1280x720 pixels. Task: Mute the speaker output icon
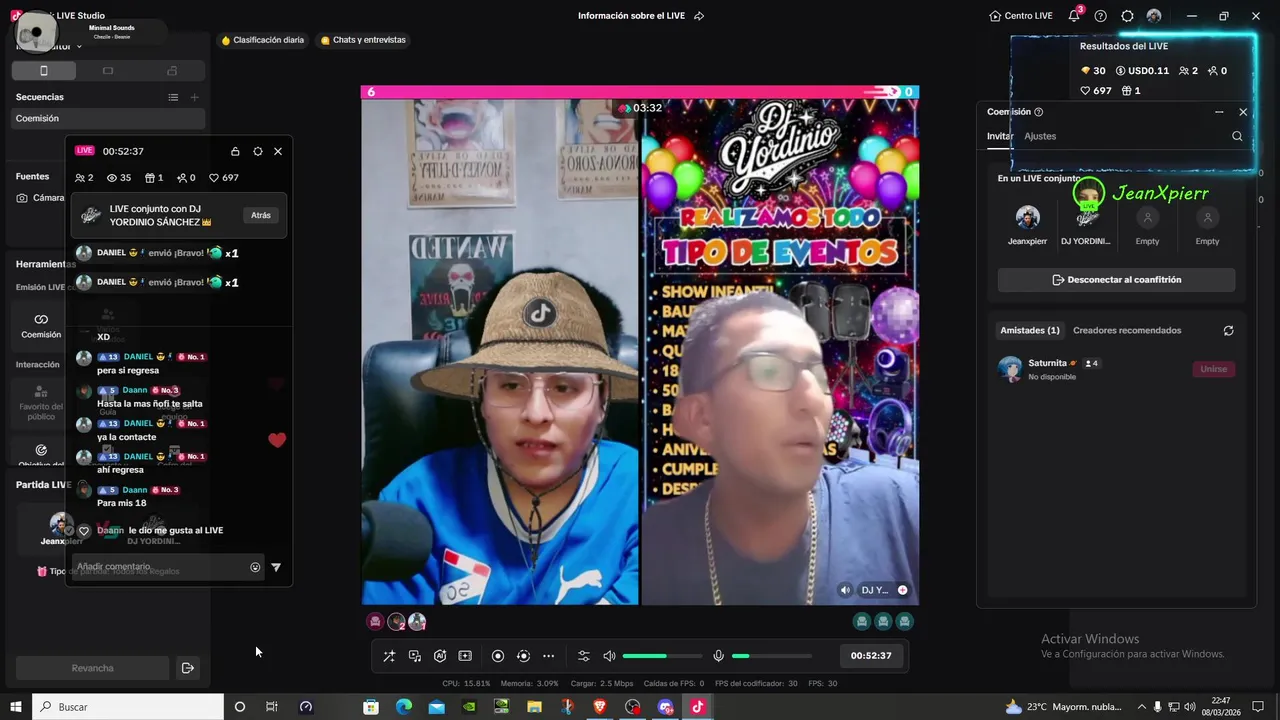click(x=609, y=656)
